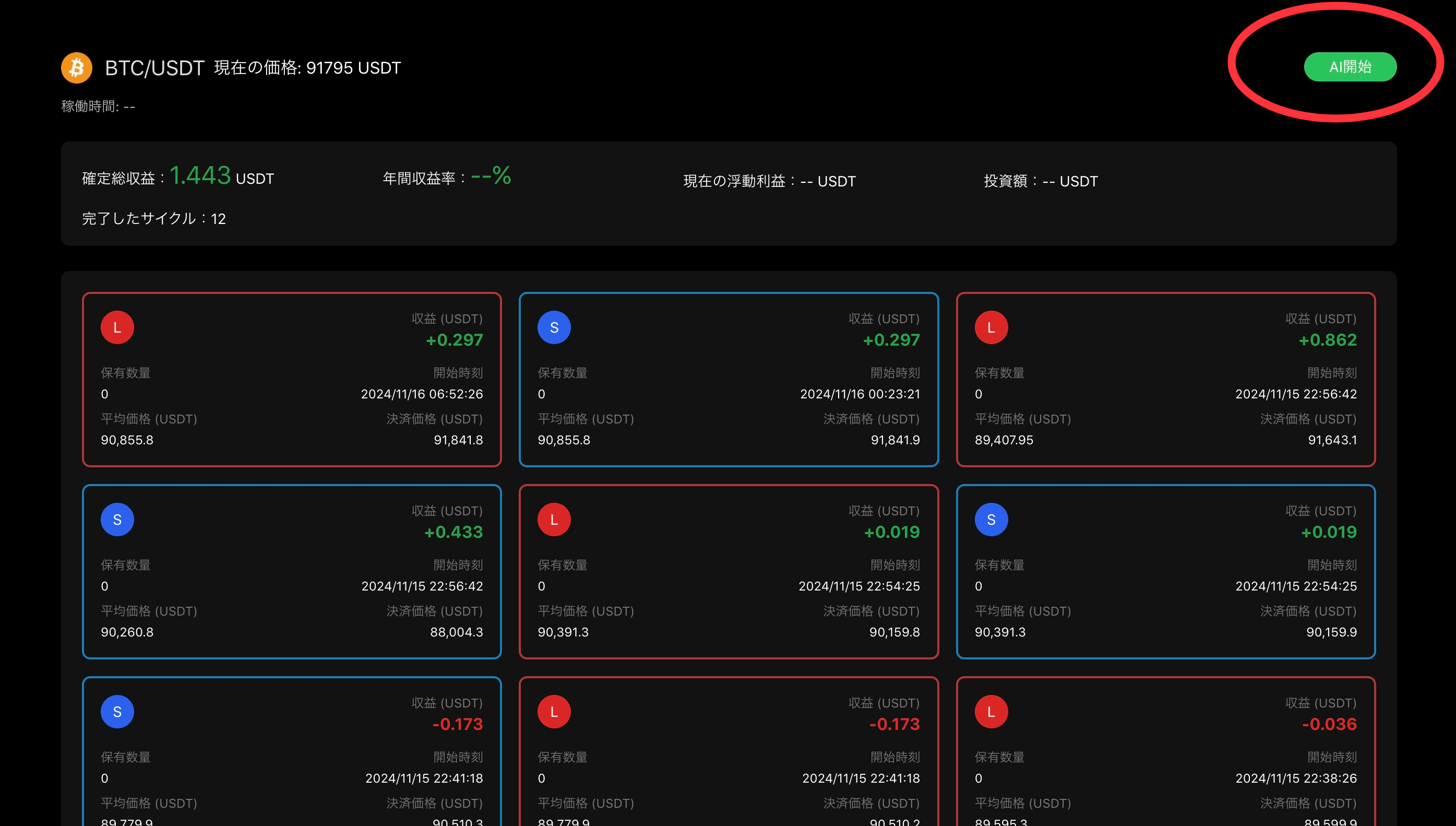The image size is (1456, 826).
Task: Click the green AI開始 button
Action: click(1350, 67)
